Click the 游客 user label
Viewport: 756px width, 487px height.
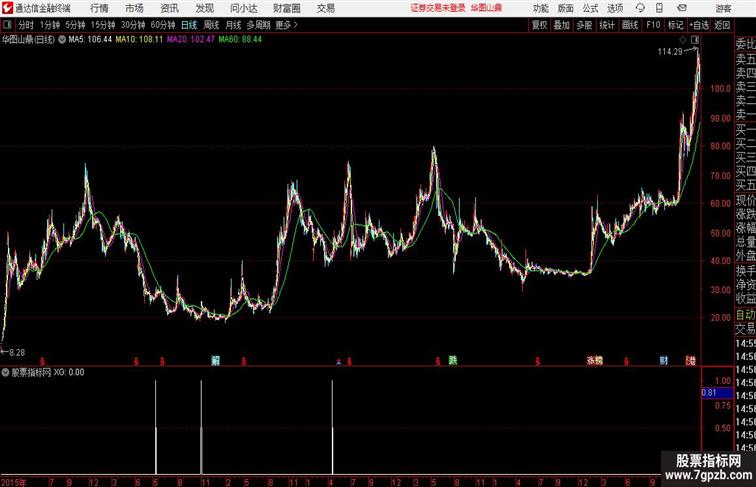[x=723, y=8]
